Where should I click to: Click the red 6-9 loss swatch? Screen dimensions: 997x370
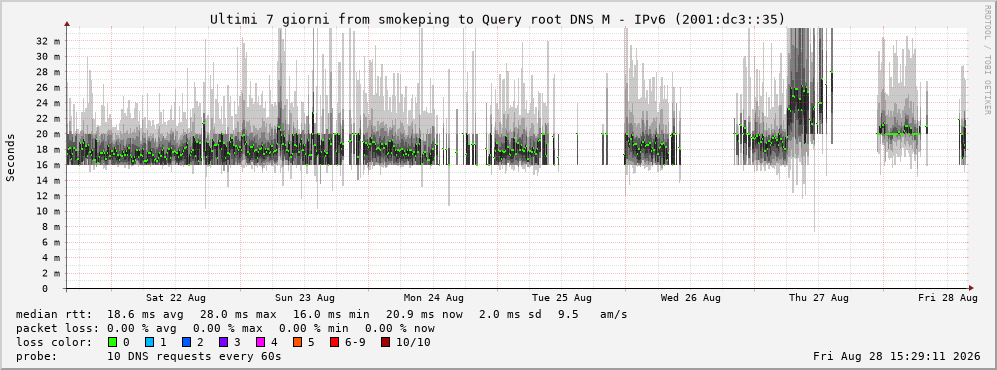tap(334, 342)
